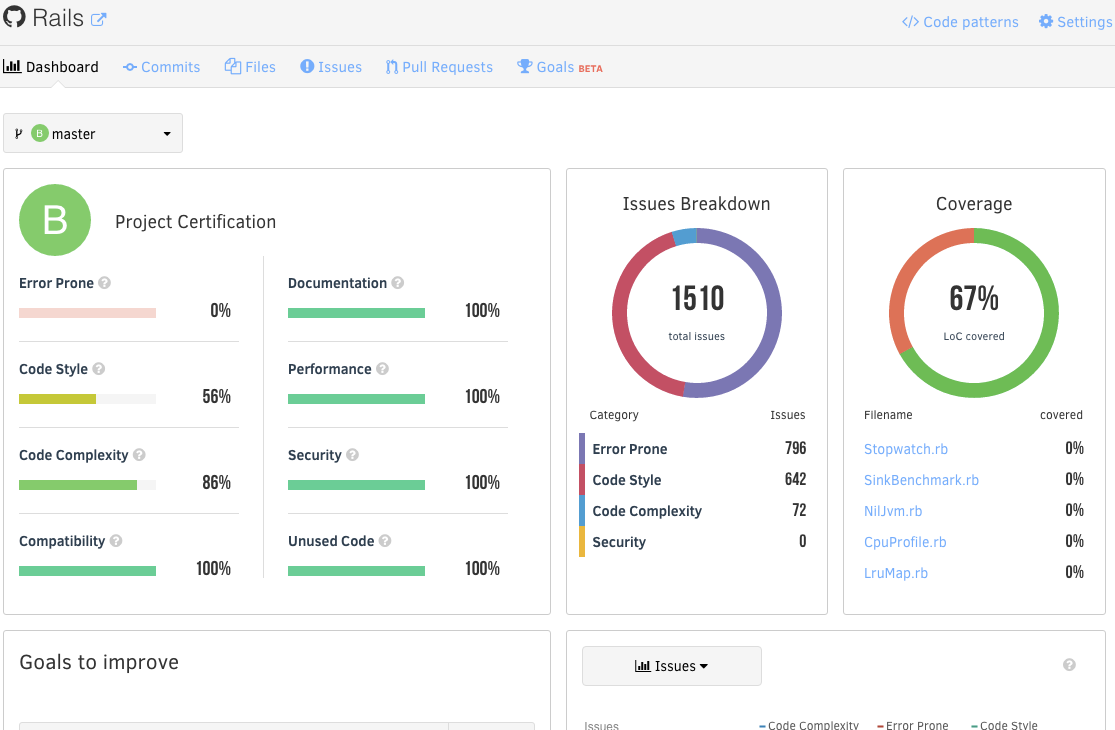The image size is (1115, 730).
Task: Click the Error Prone 0% progress bar
Action: tap(87, 313)
